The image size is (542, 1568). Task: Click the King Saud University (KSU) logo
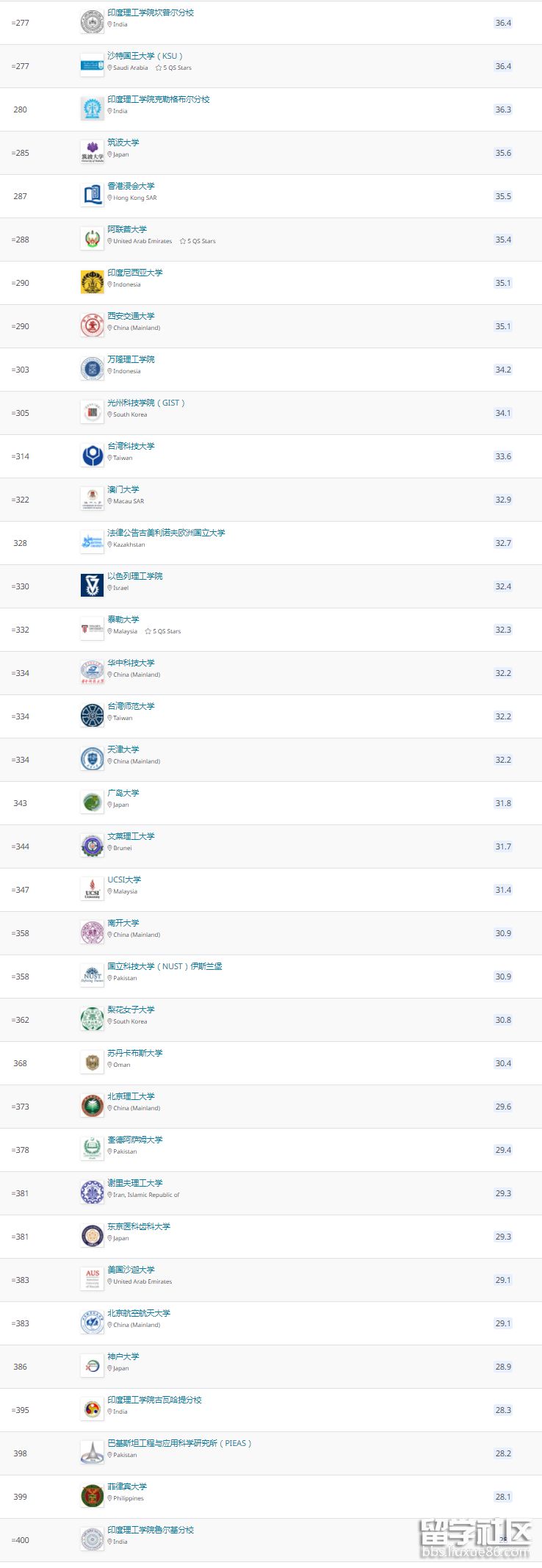[92, 66]
